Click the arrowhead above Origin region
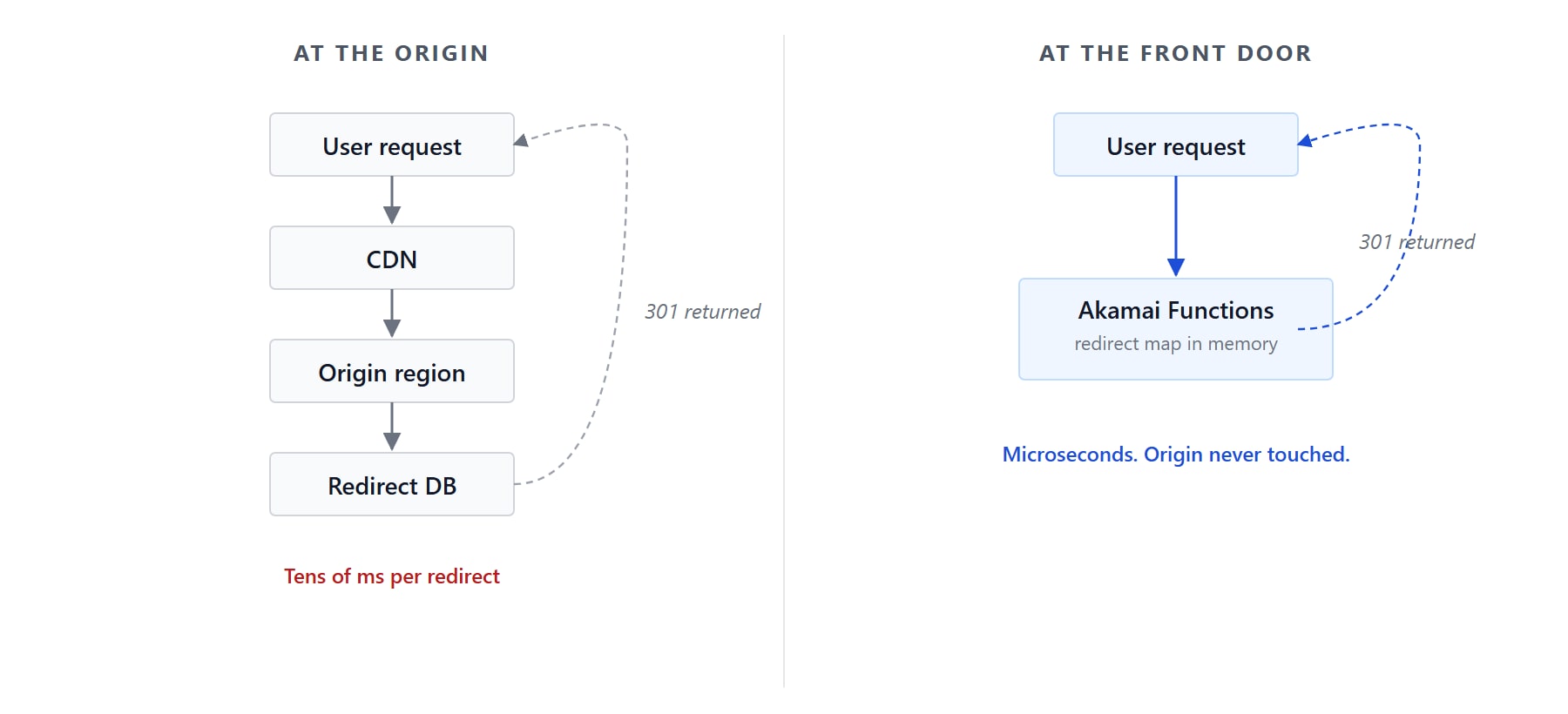This screenshot has height=714, width=1568. click(x=392, y=328)
